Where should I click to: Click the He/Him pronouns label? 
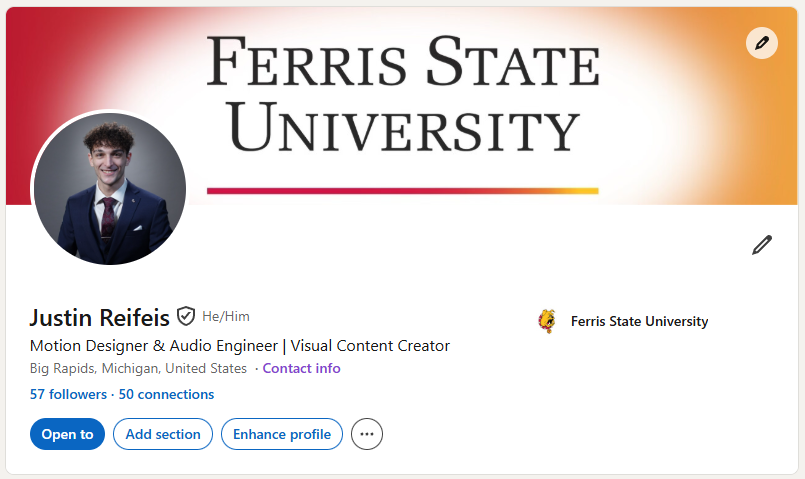click(x=226, y=317)
